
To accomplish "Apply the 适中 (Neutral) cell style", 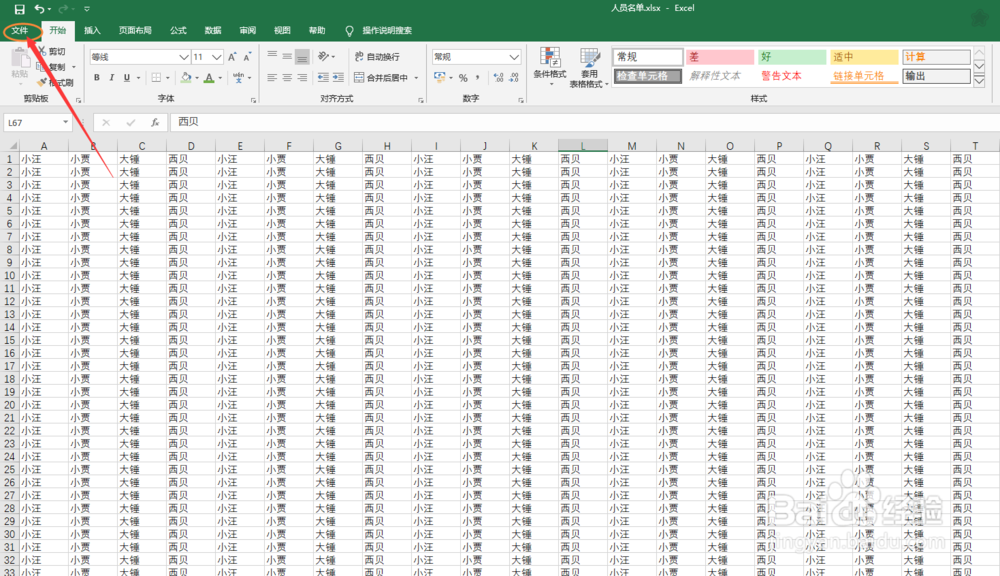I will point(864,57).
